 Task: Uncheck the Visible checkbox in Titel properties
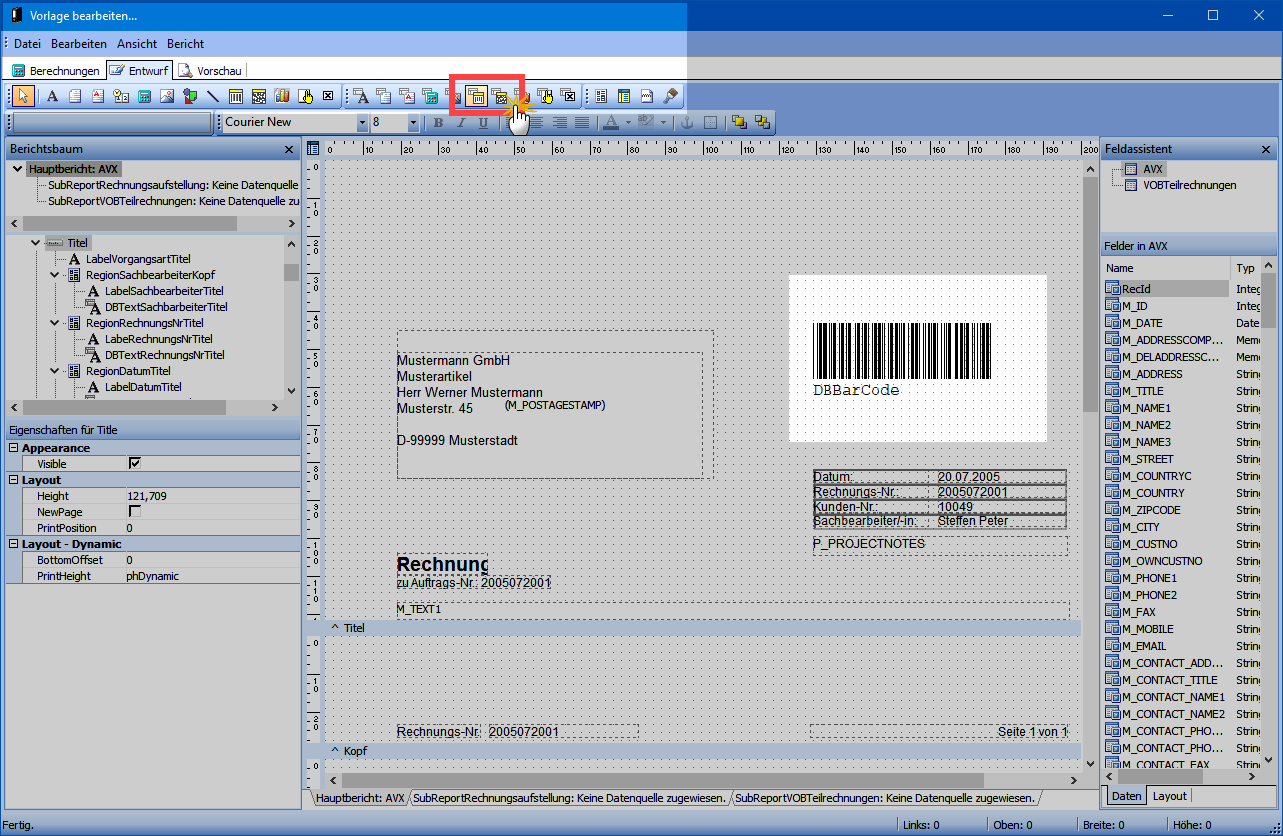pyautogui.click(x=136, y=463)
